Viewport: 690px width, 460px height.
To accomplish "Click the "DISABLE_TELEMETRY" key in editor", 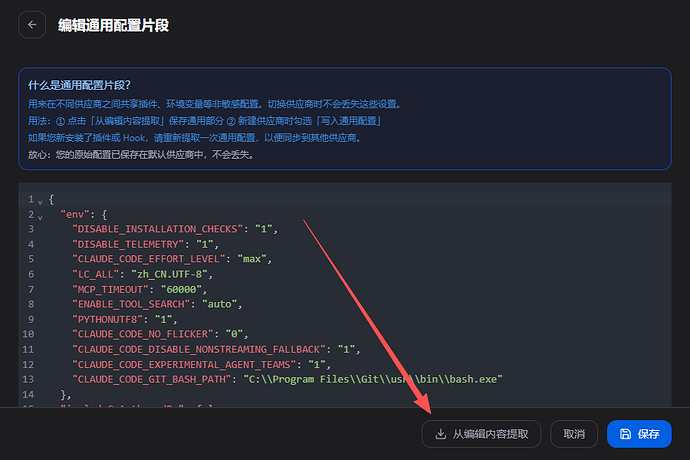I will pos(128,244).
